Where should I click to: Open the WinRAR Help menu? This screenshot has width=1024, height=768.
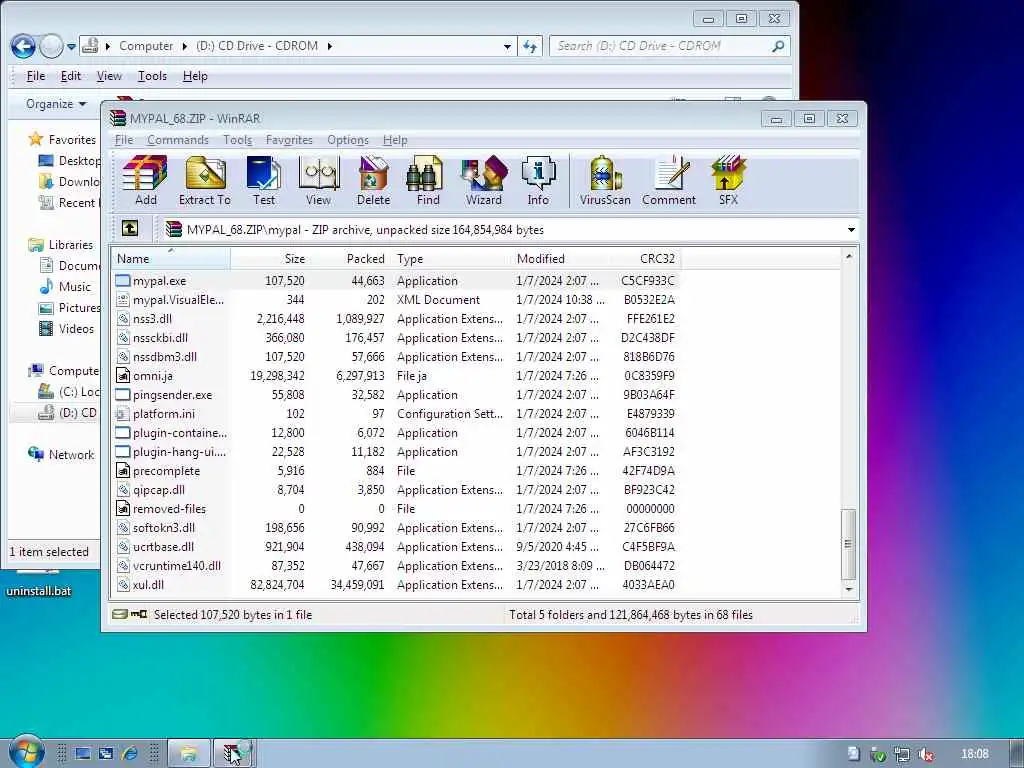click(x=394, y=140)
